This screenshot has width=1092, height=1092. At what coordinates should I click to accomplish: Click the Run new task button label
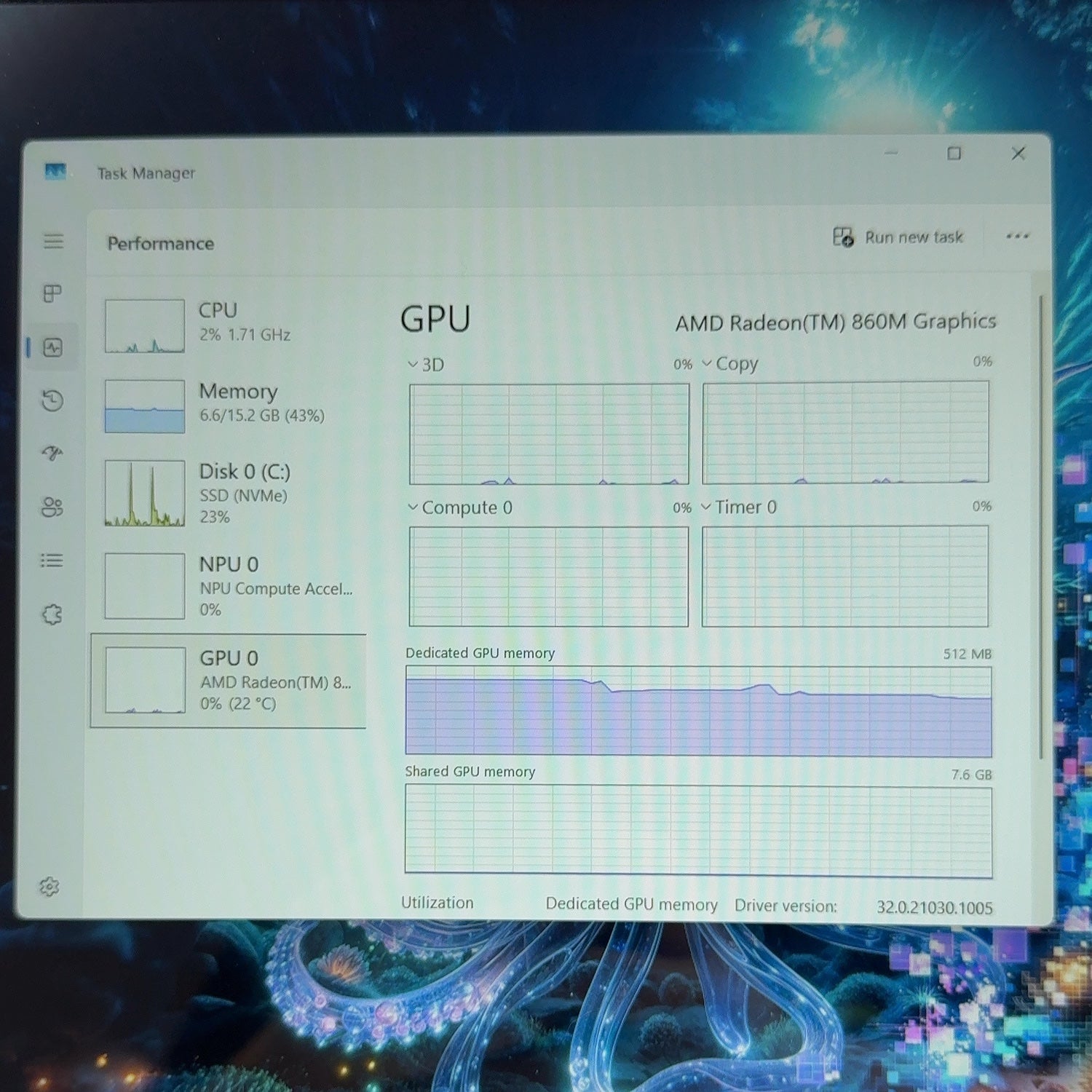914,237
